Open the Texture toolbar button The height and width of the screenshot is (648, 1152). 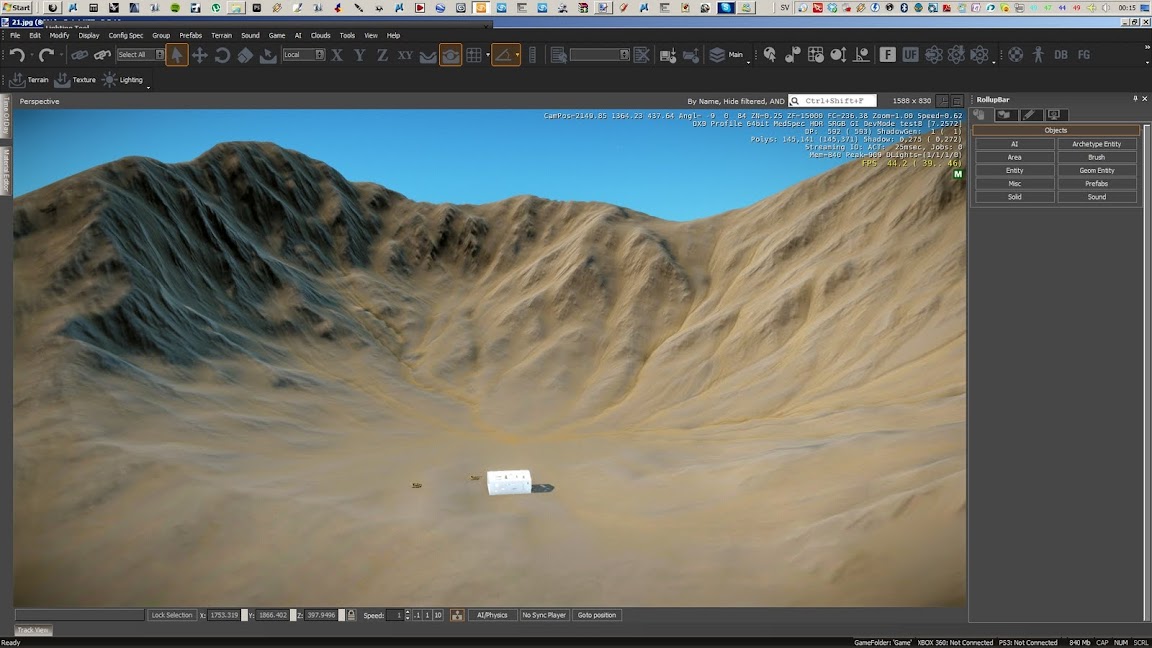click(x=75, y=80)
